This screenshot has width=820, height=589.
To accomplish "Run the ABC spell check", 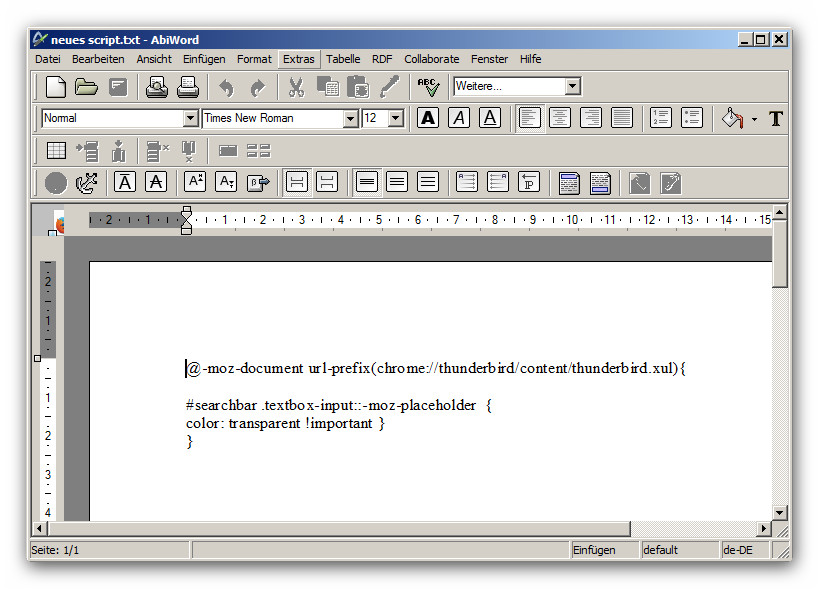I will coord(428,87).
